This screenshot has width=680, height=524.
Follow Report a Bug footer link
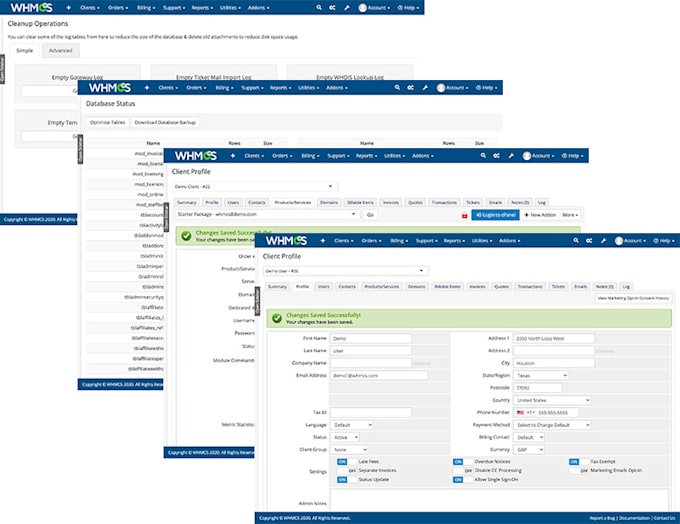[602, 518]
